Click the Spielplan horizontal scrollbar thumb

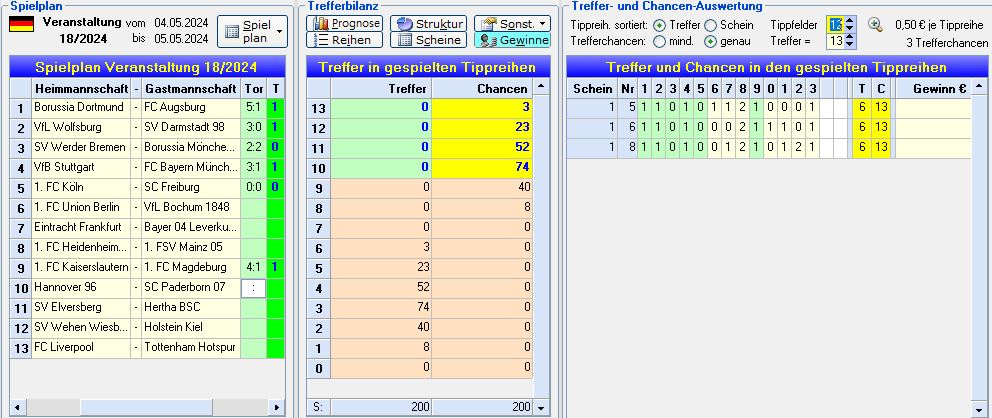[147, 407]
